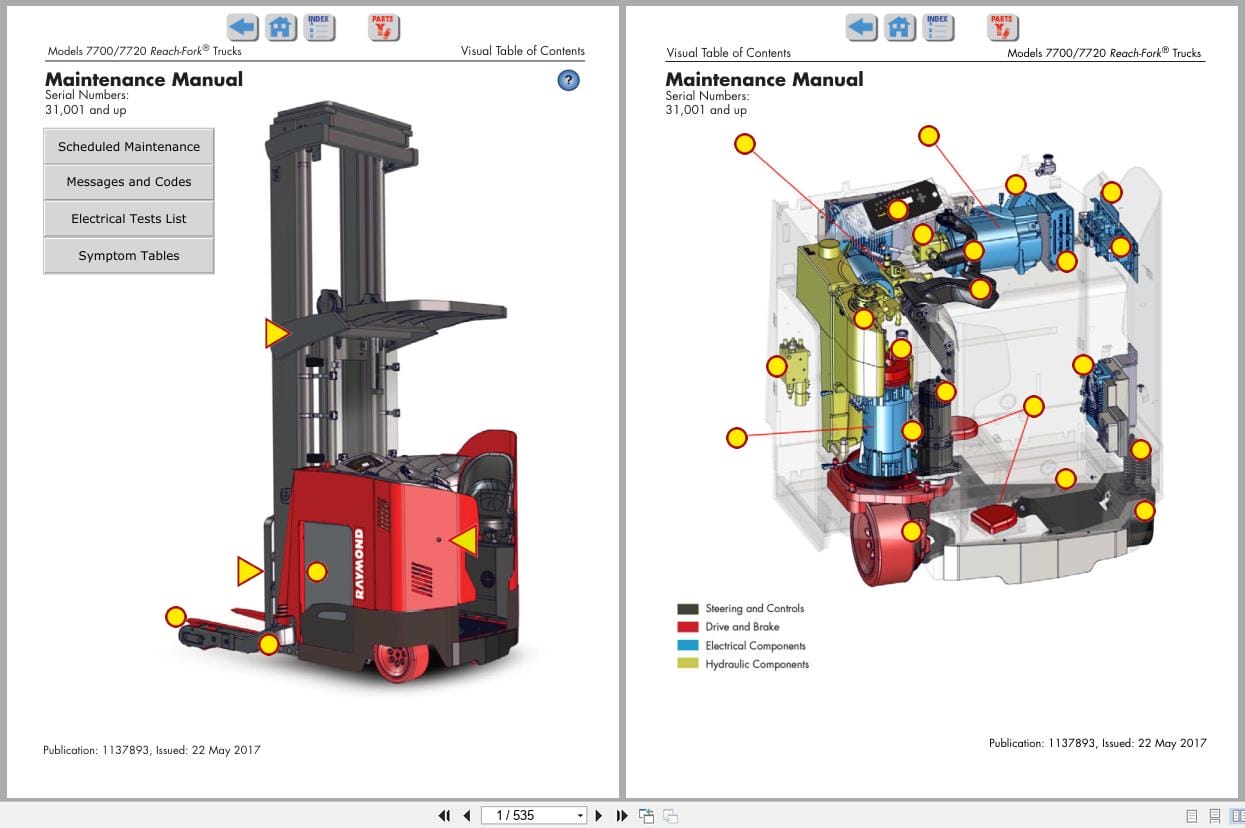Jump to the last page
1245x828 pixels.
tap(622, 815)
